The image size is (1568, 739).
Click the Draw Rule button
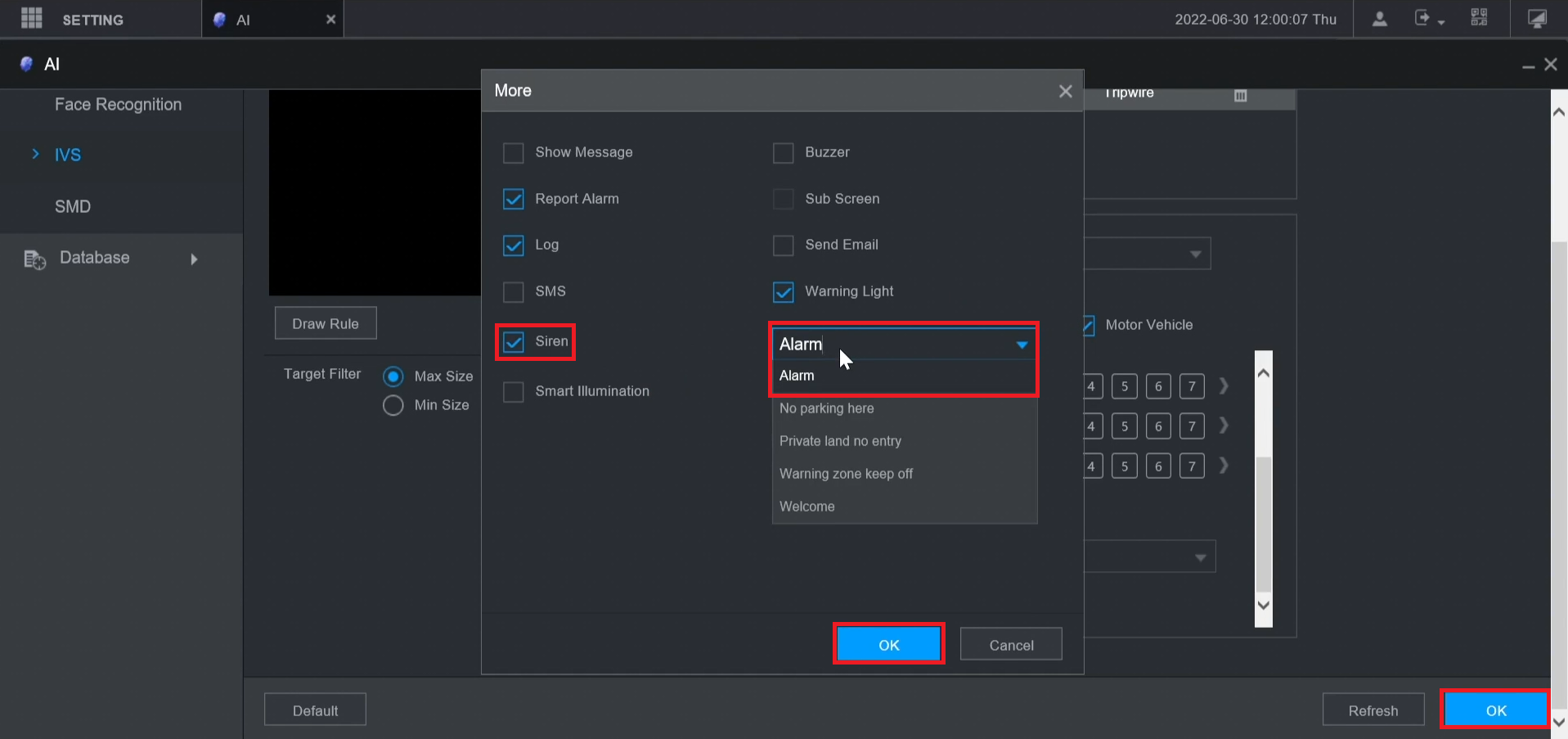pyautogui.click(x=326, y=323)
